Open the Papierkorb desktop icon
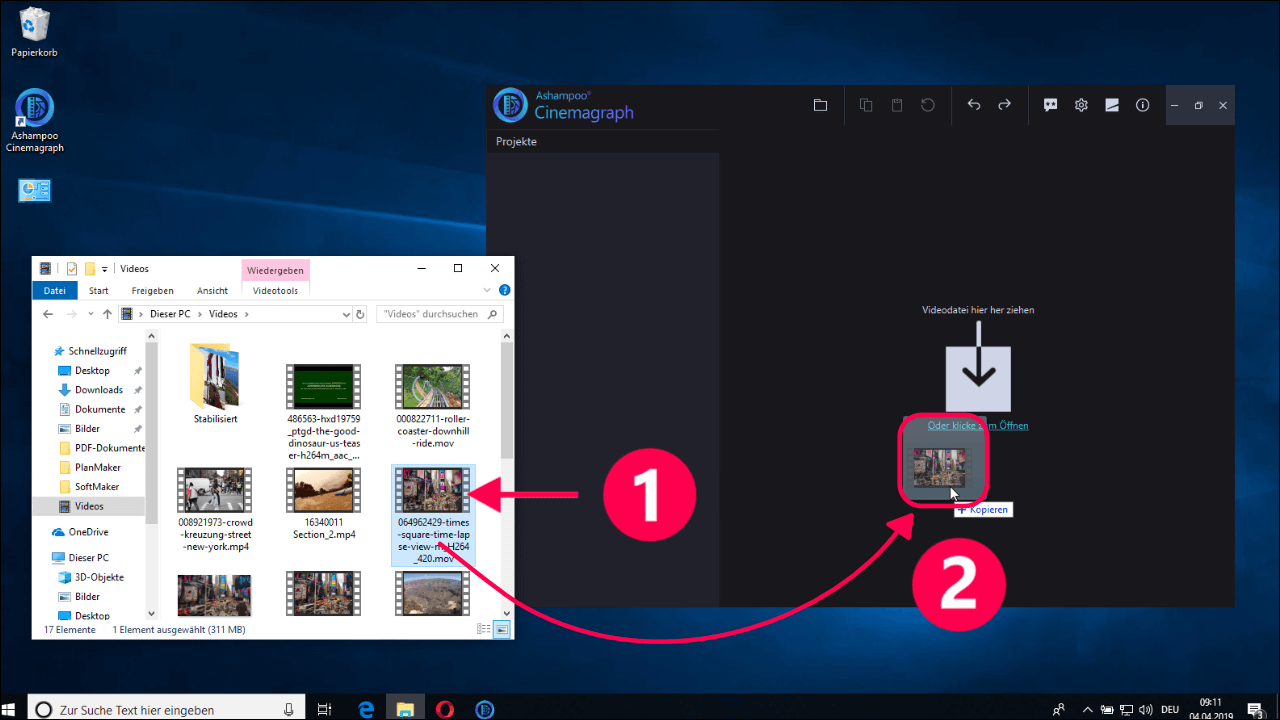This screenshot has width=1280, height=720. (x=34, y=32)
